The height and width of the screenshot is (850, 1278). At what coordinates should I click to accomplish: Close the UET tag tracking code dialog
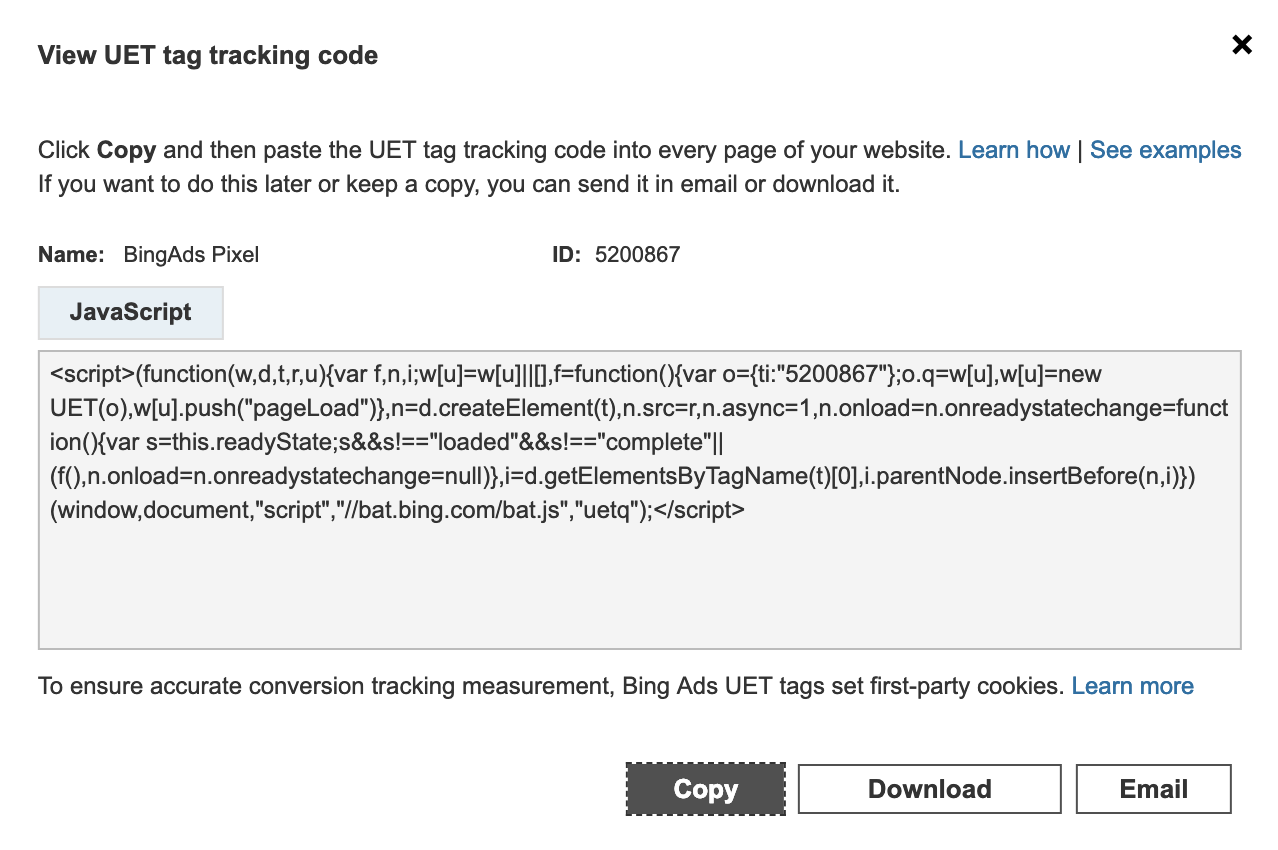click(x=1241, y=44)
